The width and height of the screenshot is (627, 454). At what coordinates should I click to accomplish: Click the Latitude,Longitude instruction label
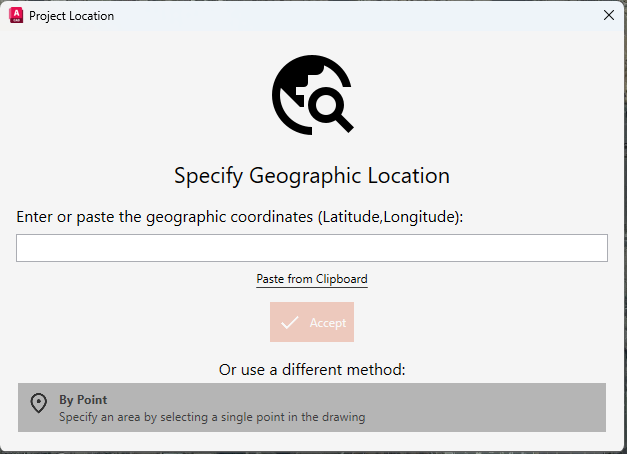pos(240,217)
